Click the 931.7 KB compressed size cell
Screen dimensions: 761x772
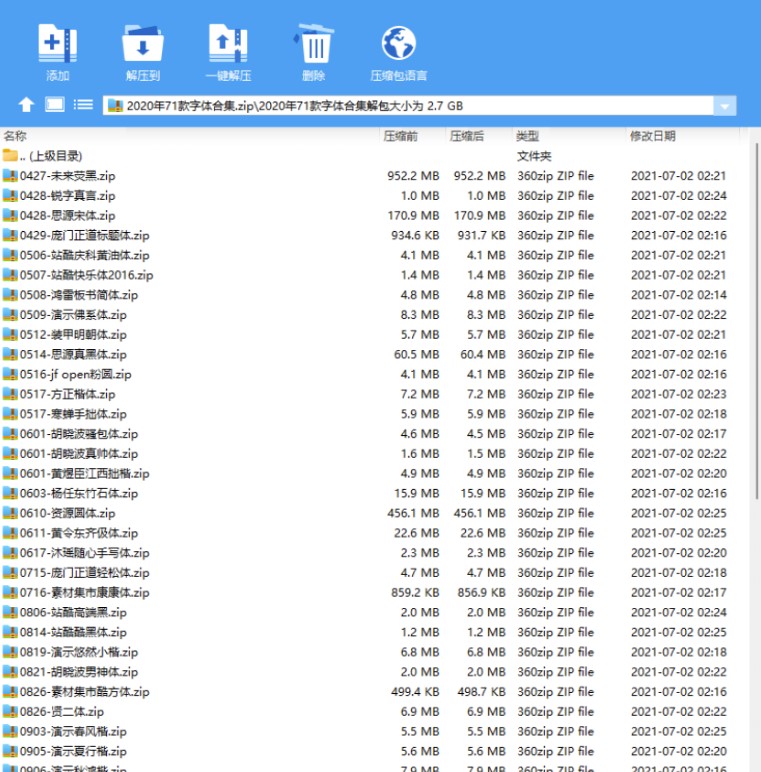(x=481, y=235)
